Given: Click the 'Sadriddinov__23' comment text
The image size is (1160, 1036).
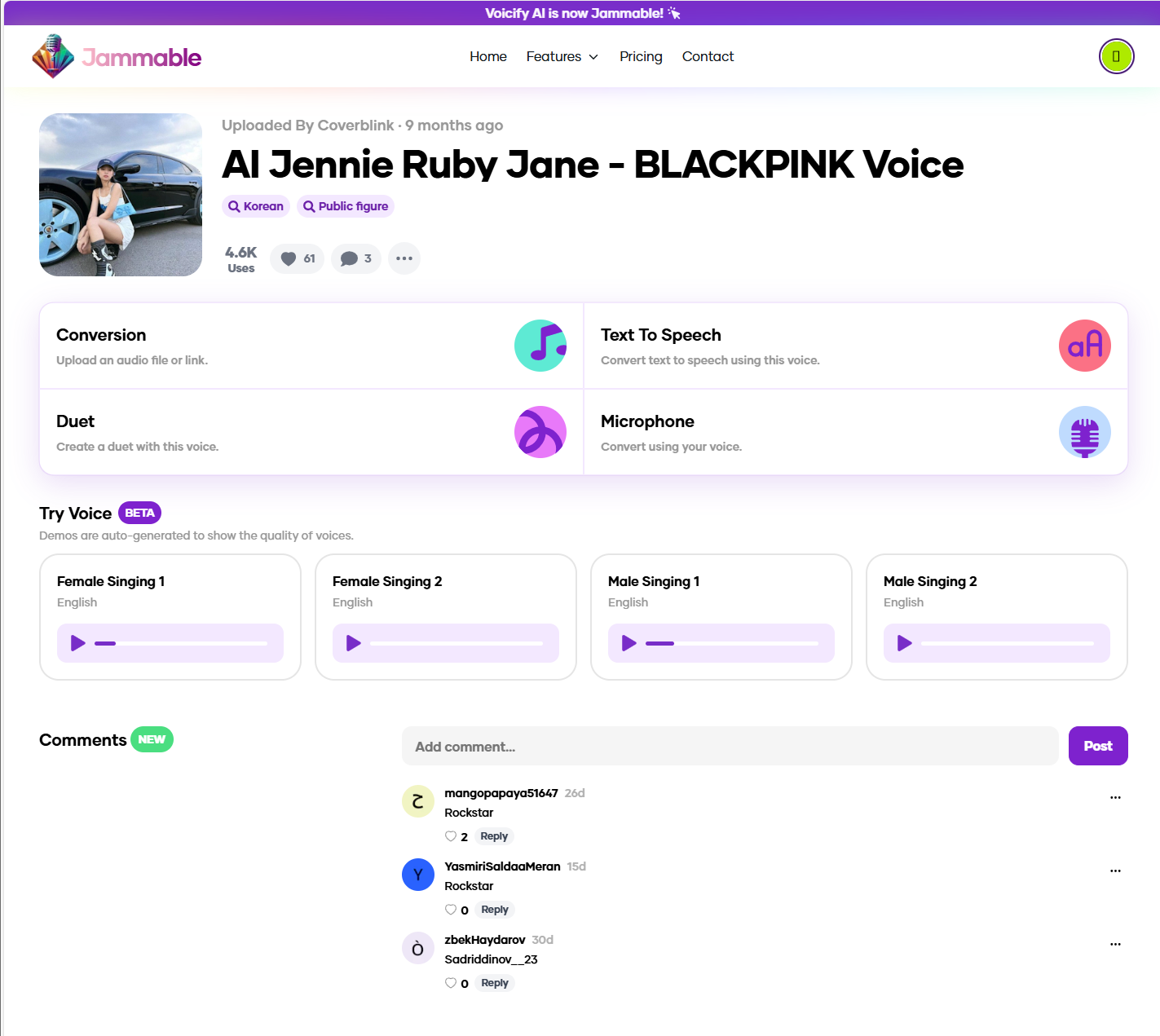Looking at the screenshot, I should [491, 959].
